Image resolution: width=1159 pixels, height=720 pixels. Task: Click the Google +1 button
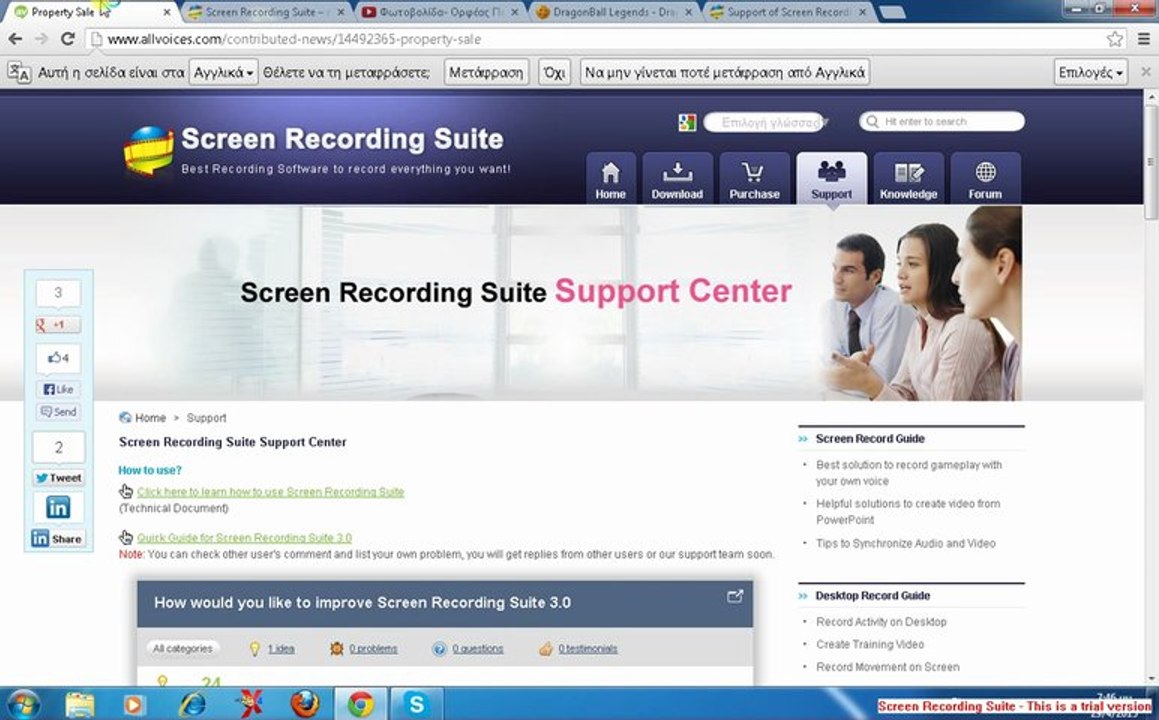tap(58, 325)
